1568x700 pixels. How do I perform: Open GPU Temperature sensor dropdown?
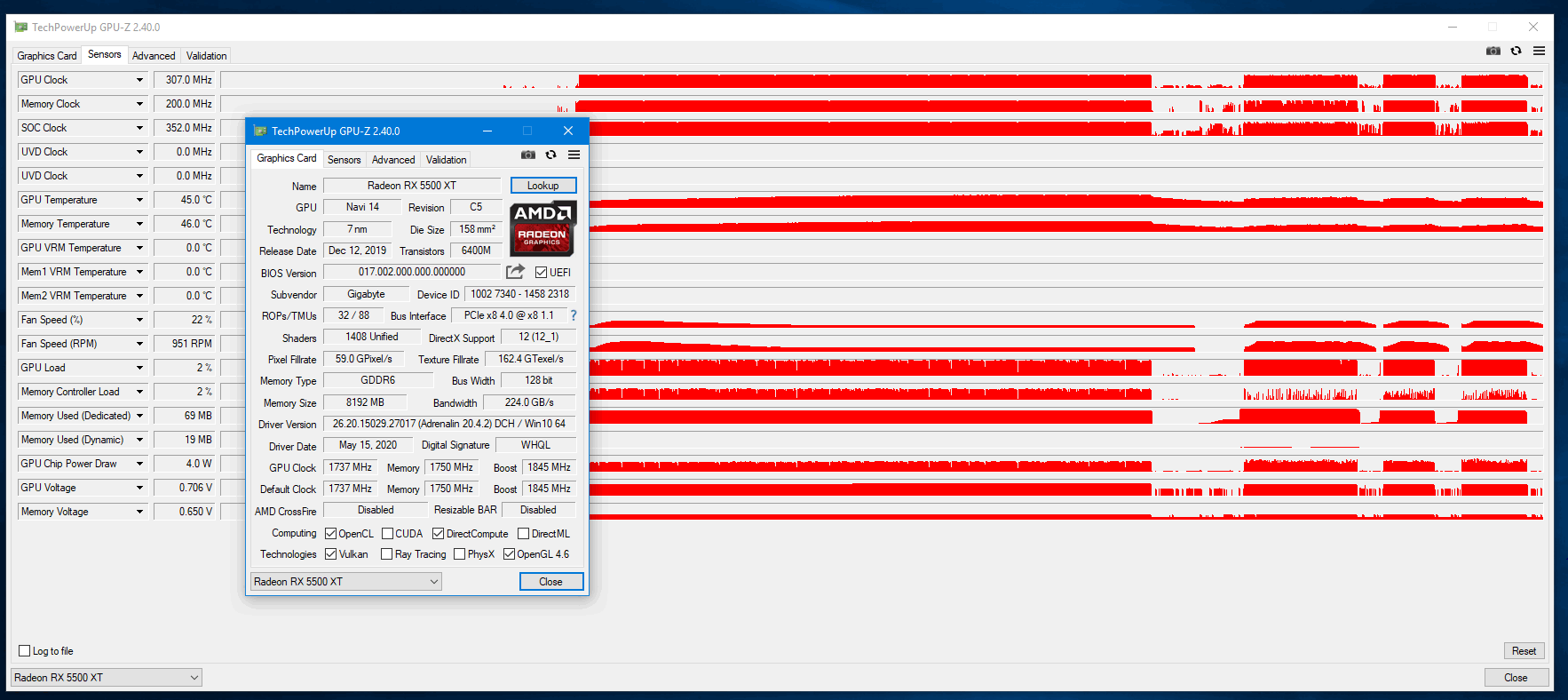coord(139,200)
